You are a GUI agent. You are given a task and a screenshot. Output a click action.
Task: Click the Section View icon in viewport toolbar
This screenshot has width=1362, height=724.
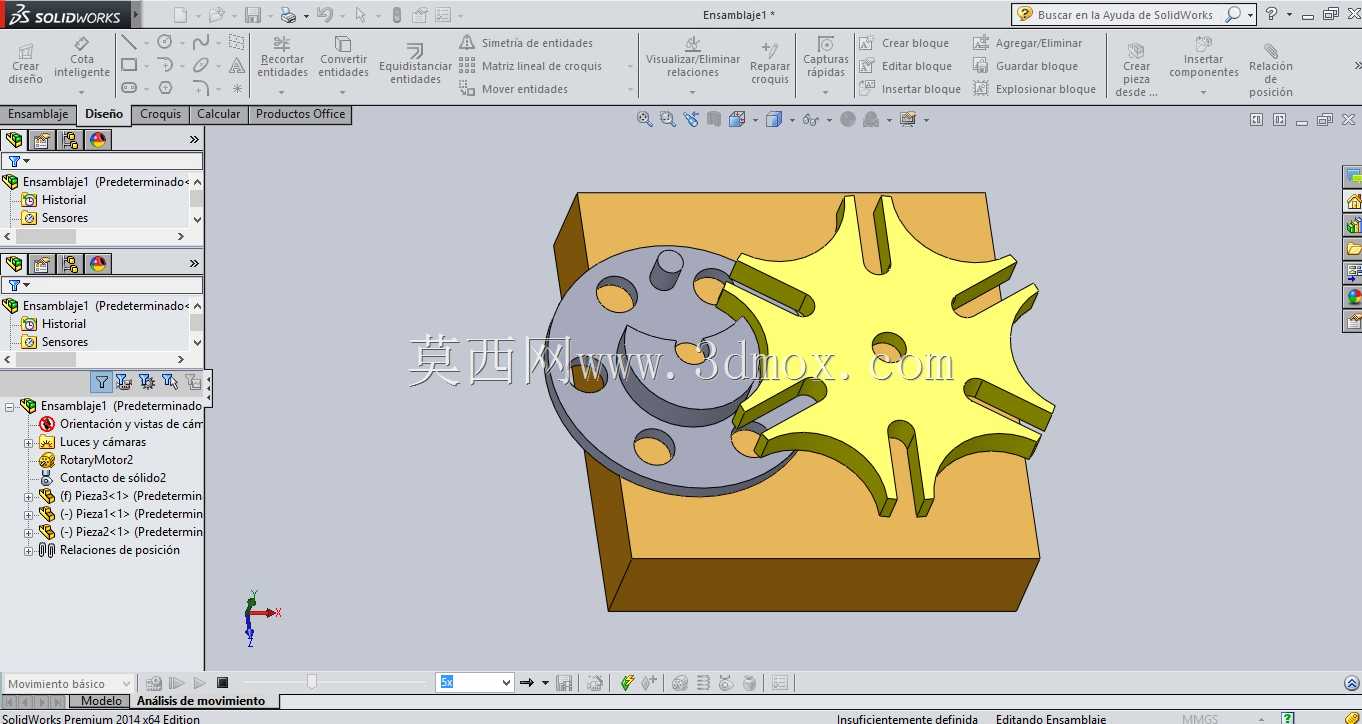pyautogui.click(x=714, y=119)
